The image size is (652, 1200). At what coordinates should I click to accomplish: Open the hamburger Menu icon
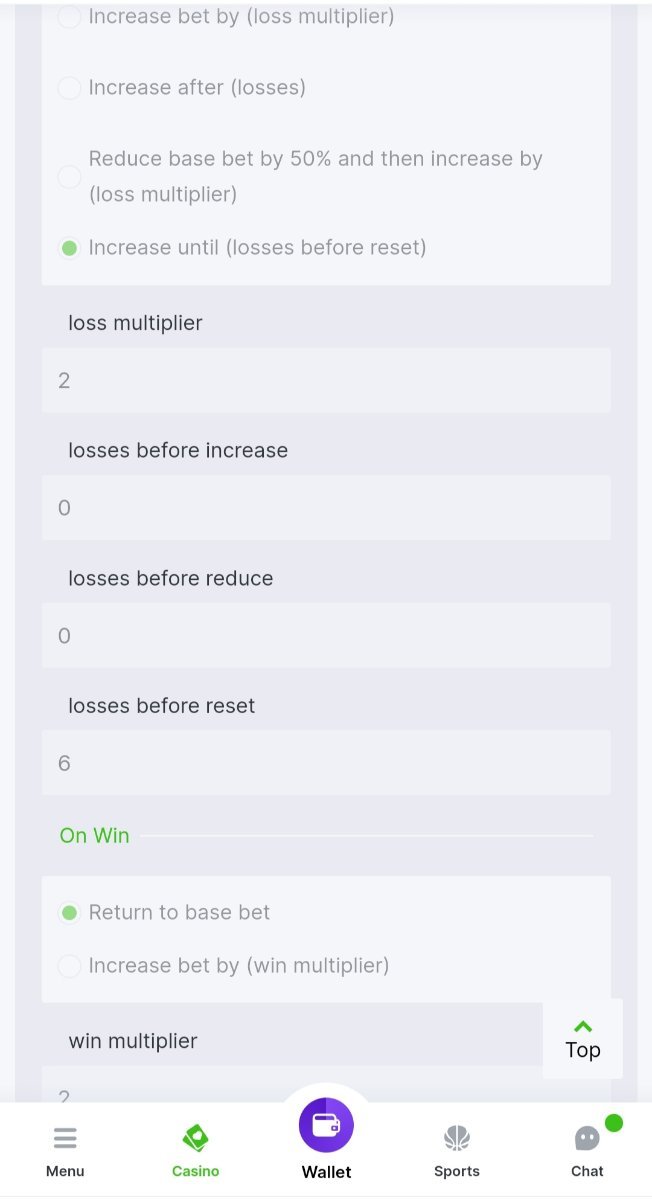coord(65,1138)
